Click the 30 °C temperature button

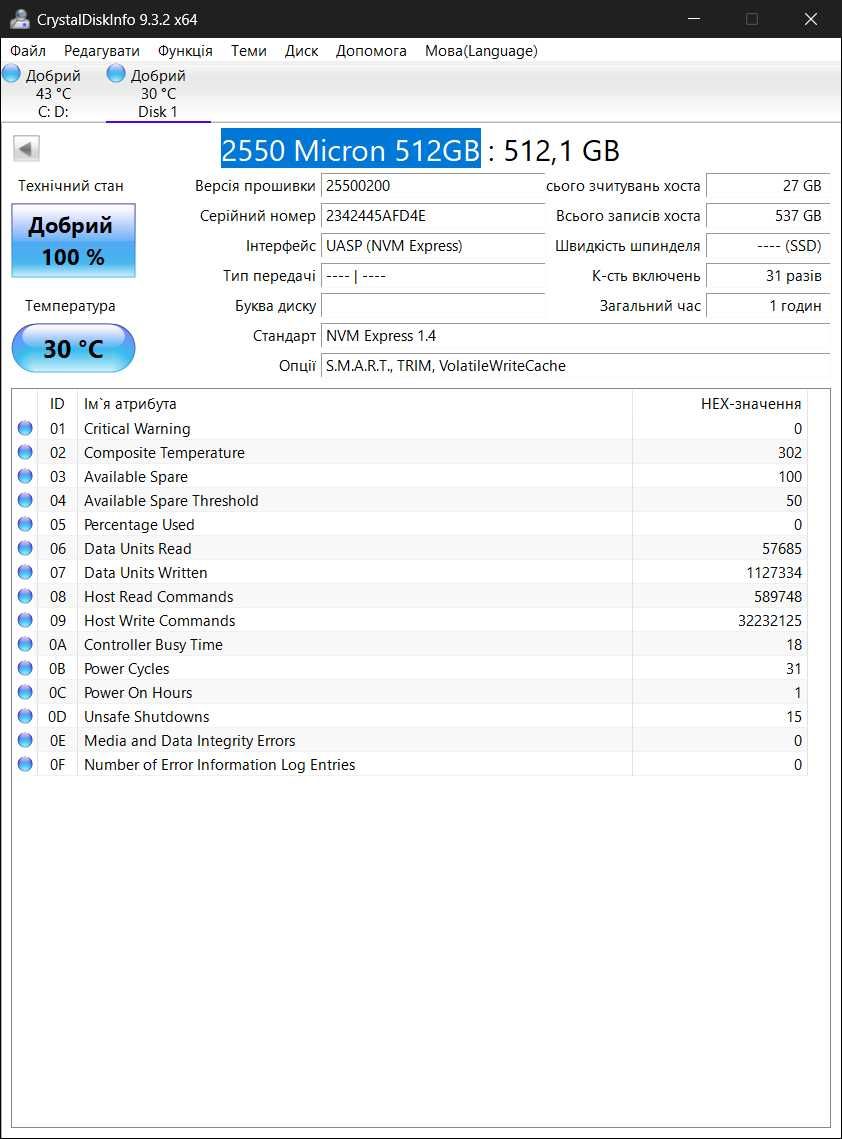(x=73, y=348)
